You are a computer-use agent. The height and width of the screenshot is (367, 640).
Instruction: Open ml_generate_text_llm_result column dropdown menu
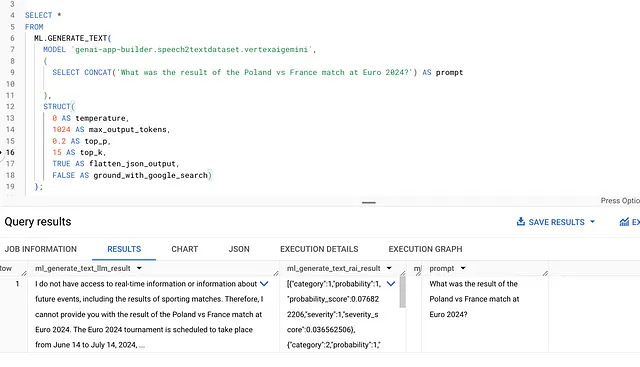139,268
